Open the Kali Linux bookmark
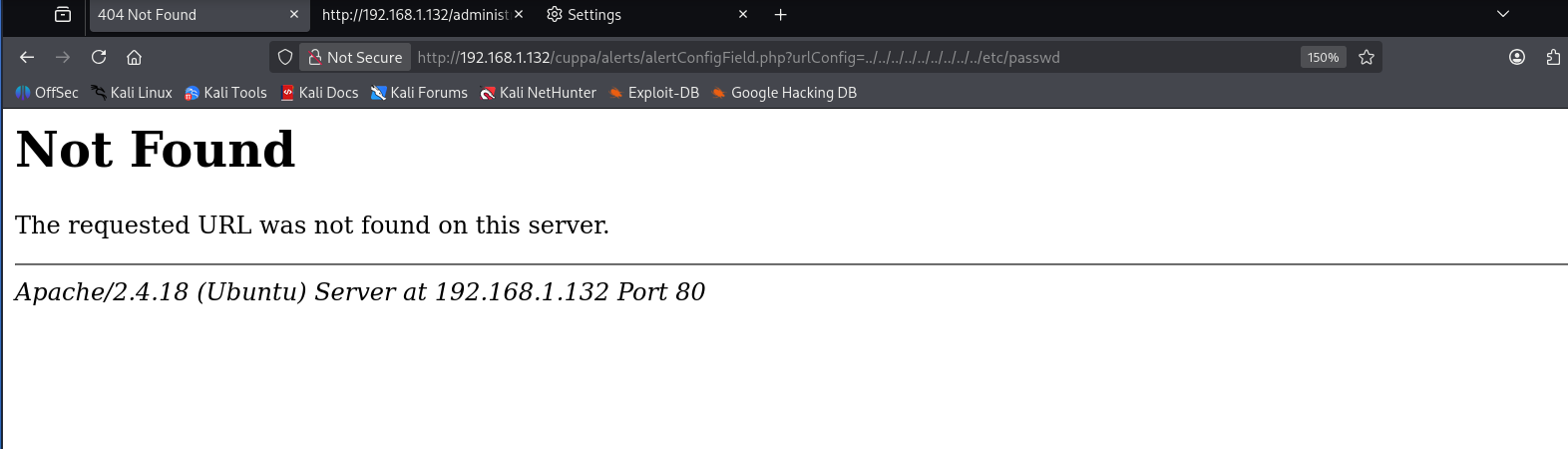 point(132,93)
